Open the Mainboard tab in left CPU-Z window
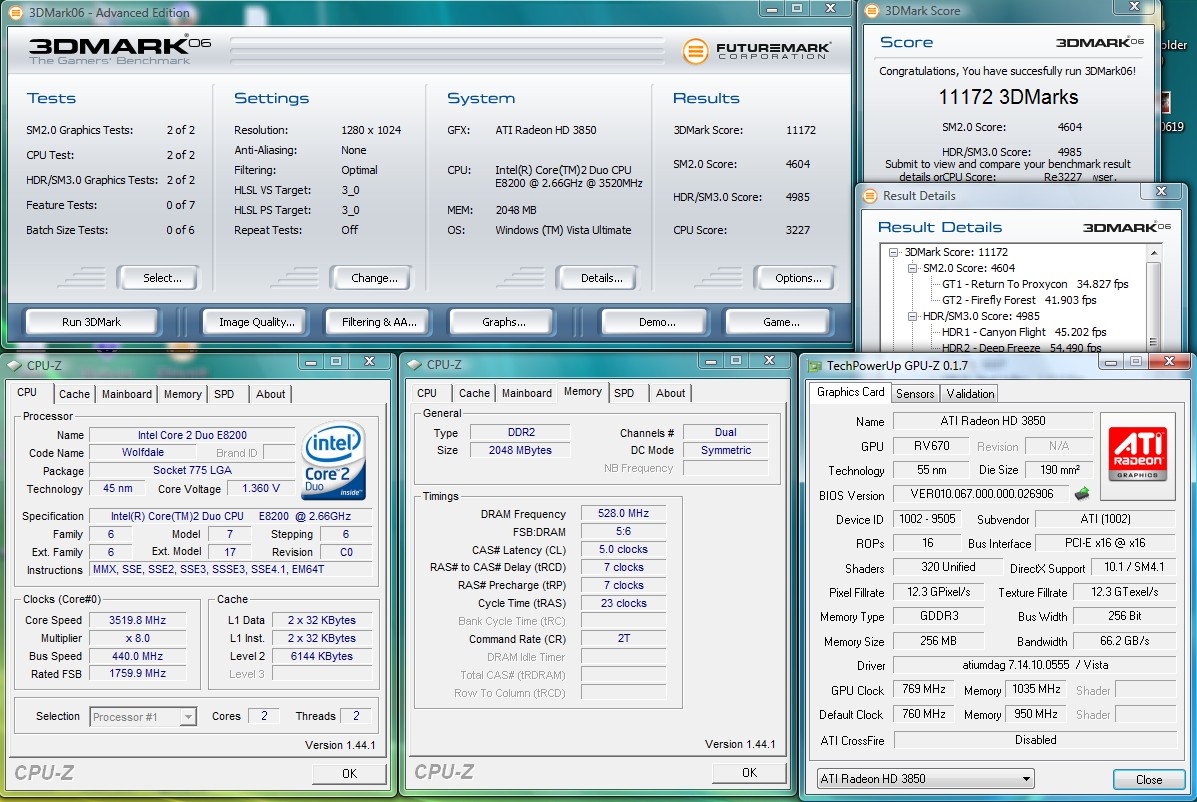1197x802 pixels. pos(127,394)
